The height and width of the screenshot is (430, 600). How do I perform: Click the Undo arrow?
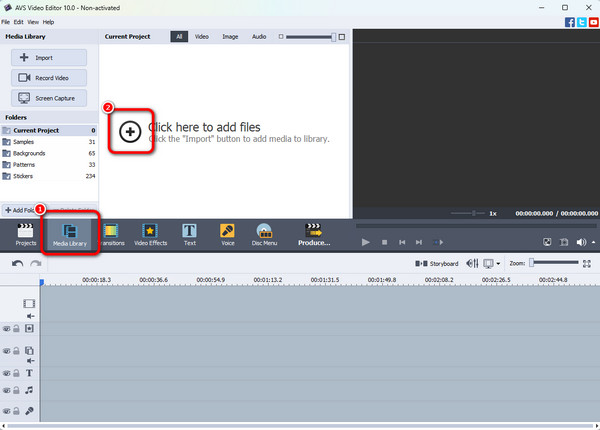17,264
